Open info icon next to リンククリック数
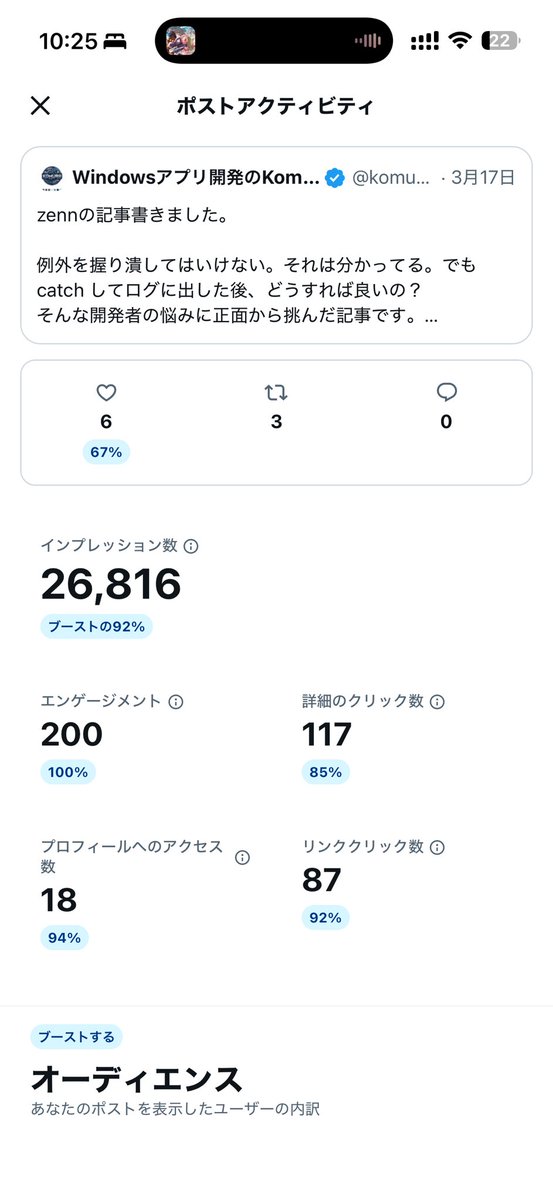Viewport: 553px width, 1200px height. [x=437, y=847]
